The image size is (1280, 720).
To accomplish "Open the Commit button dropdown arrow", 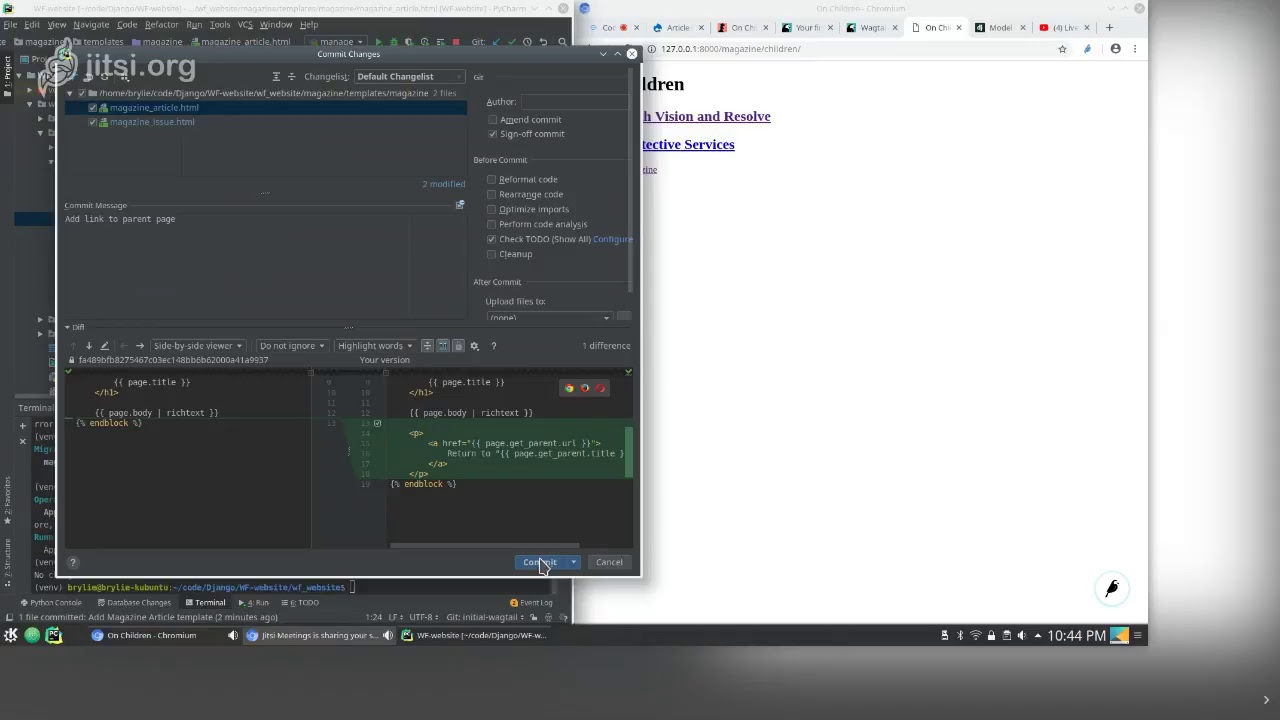I will click(x=574, y=562).
